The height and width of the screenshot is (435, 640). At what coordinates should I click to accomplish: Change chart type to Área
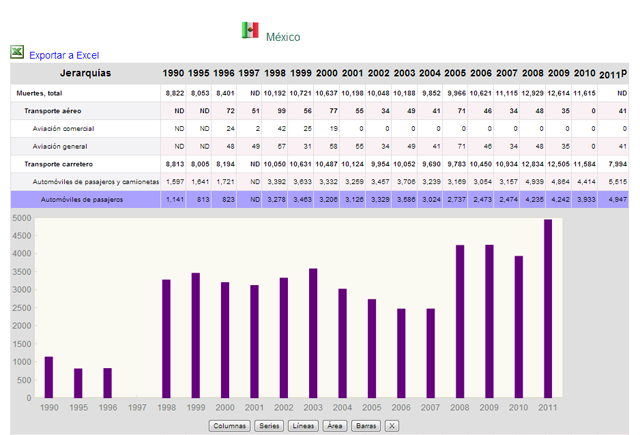pyautogui.click(x=336, y=425)
